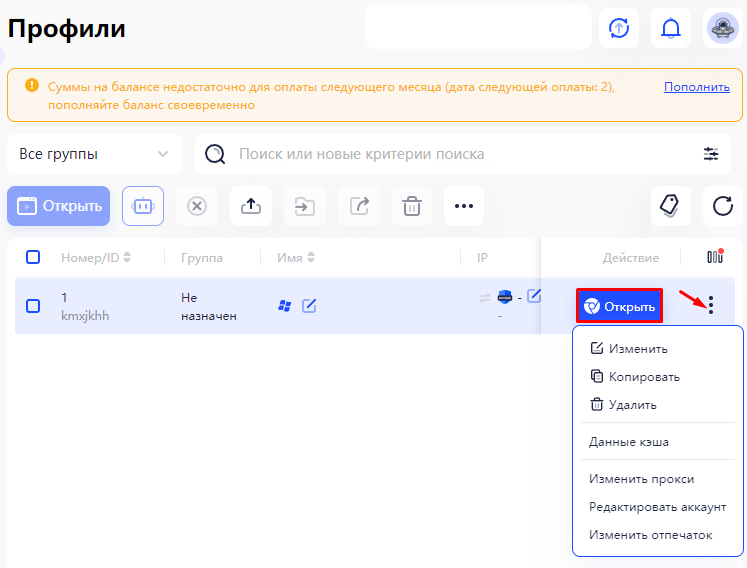Click the Пополнить link

697,87
